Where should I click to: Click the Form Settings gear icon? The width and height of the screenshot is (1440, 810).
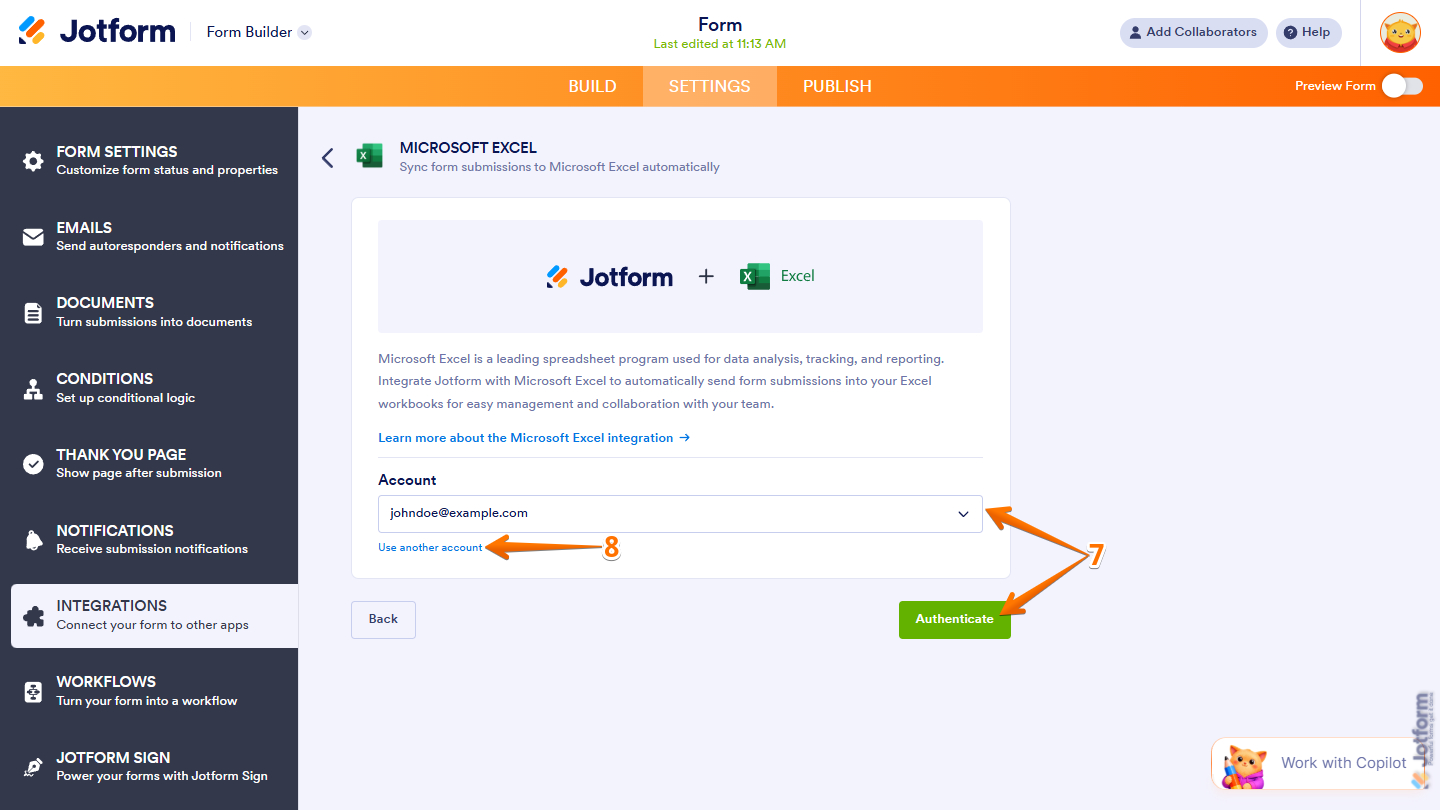click(33, 161)
